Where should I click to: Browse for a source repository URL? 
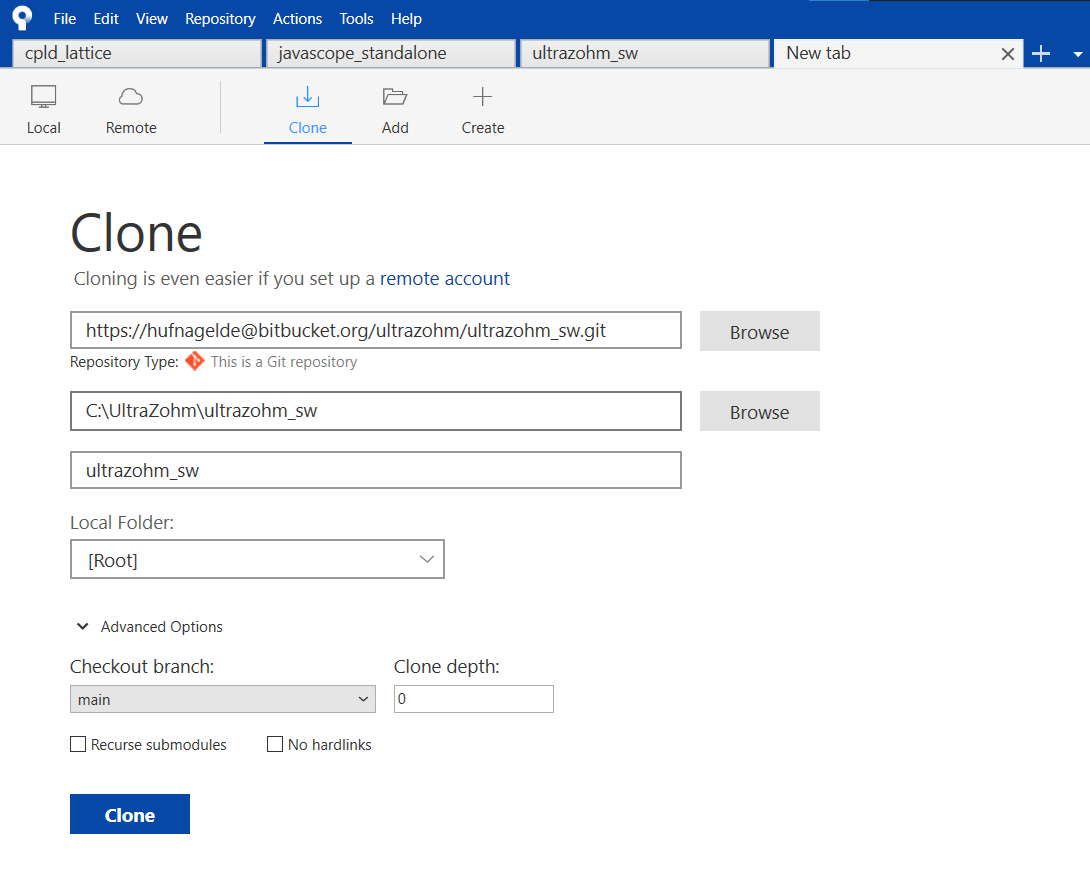(x=759, y=330)
